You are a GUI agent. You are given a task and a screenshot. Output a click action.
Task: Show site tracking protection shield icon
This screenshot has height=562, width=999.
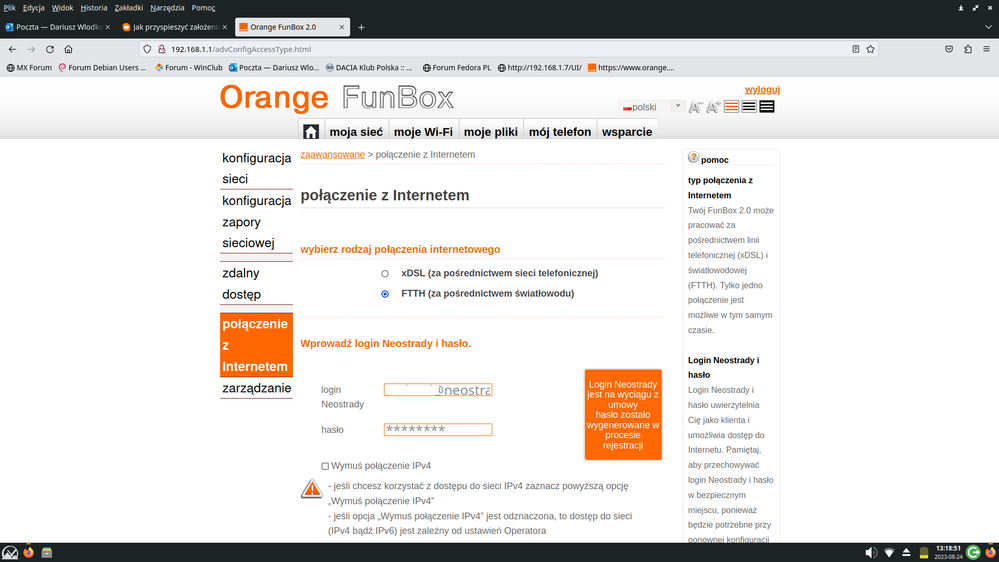coord(147,49)
